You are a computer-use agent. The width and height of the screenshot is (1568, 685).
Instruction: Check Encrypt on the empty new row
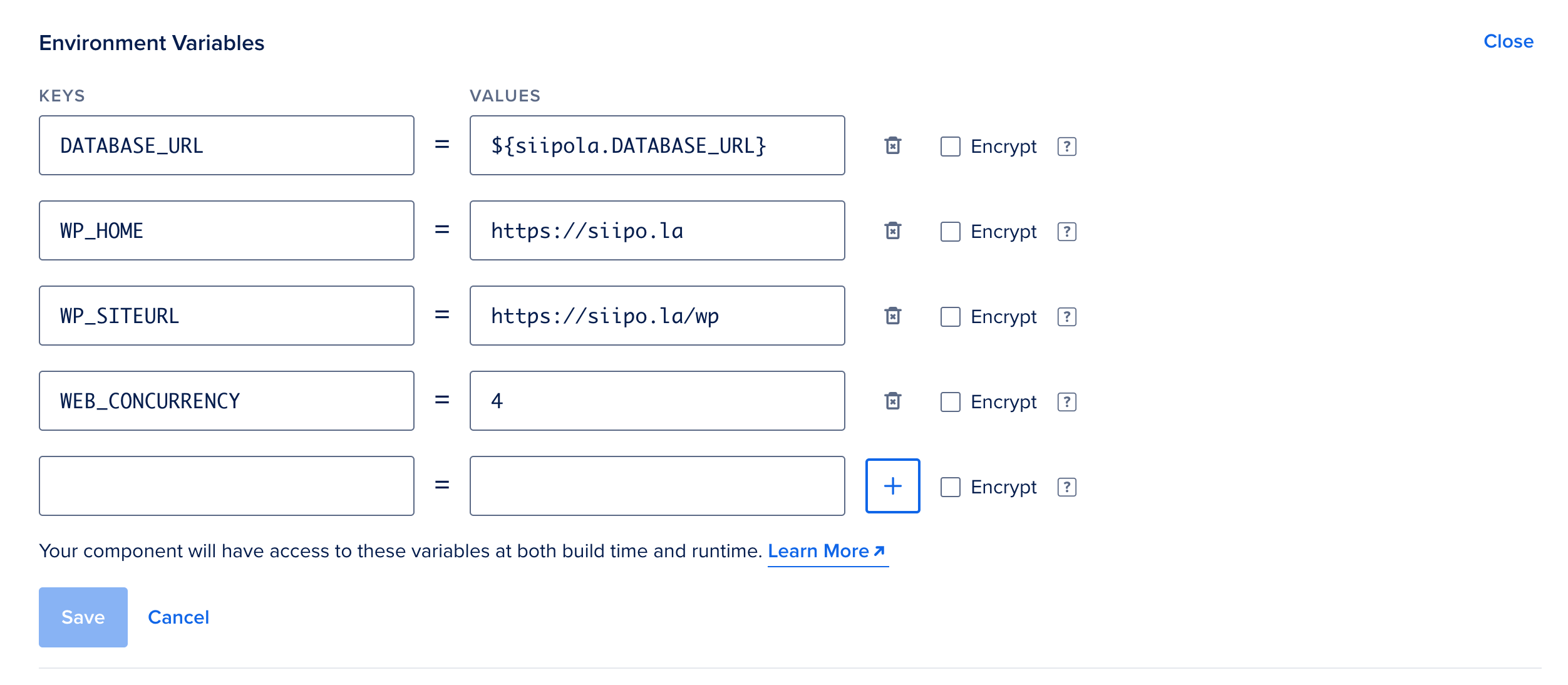(x=950, y=487)
